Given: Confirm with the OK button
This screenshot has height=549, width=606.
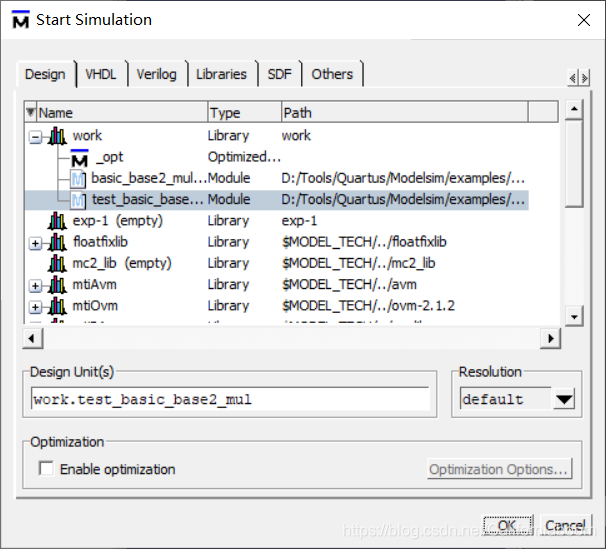Looking at the screenshot, I should coord(508,525).
